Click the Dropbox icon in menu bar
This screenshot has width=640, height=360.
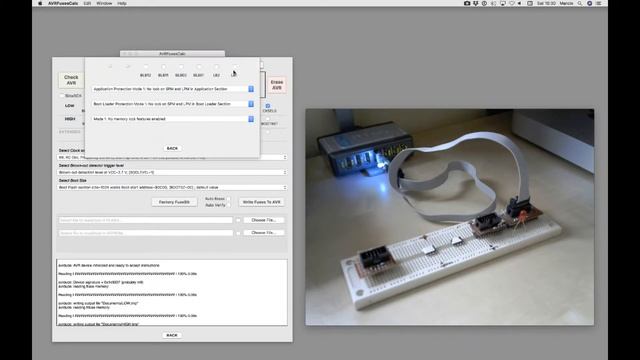[x=476, y=3]
